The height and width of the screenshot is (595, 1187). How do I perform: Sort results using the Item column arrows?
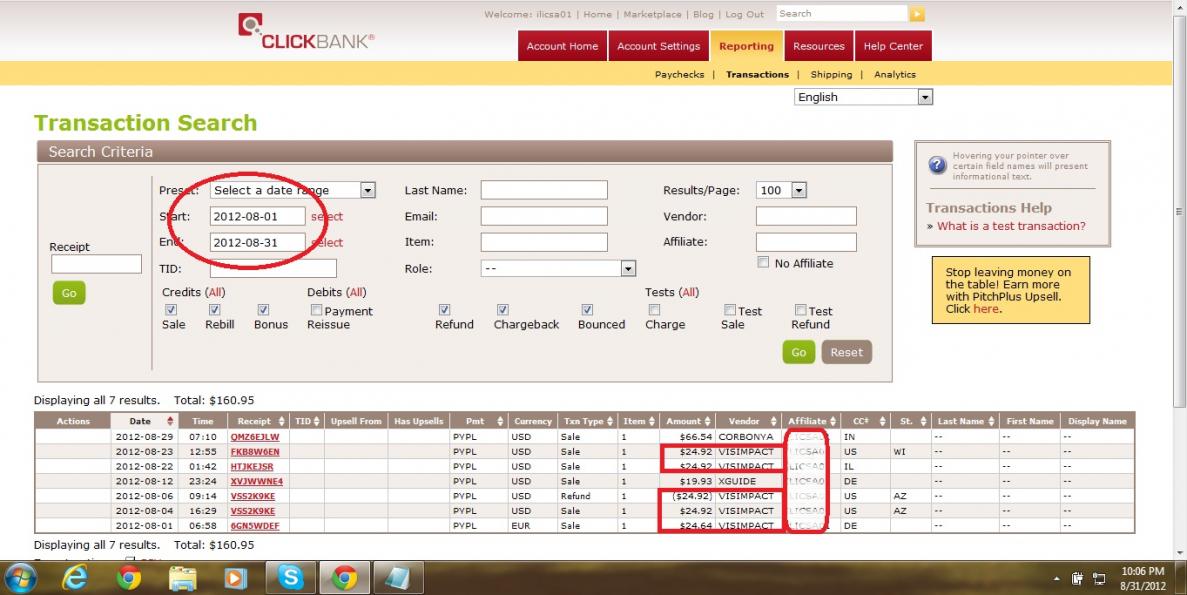point(651,421)
